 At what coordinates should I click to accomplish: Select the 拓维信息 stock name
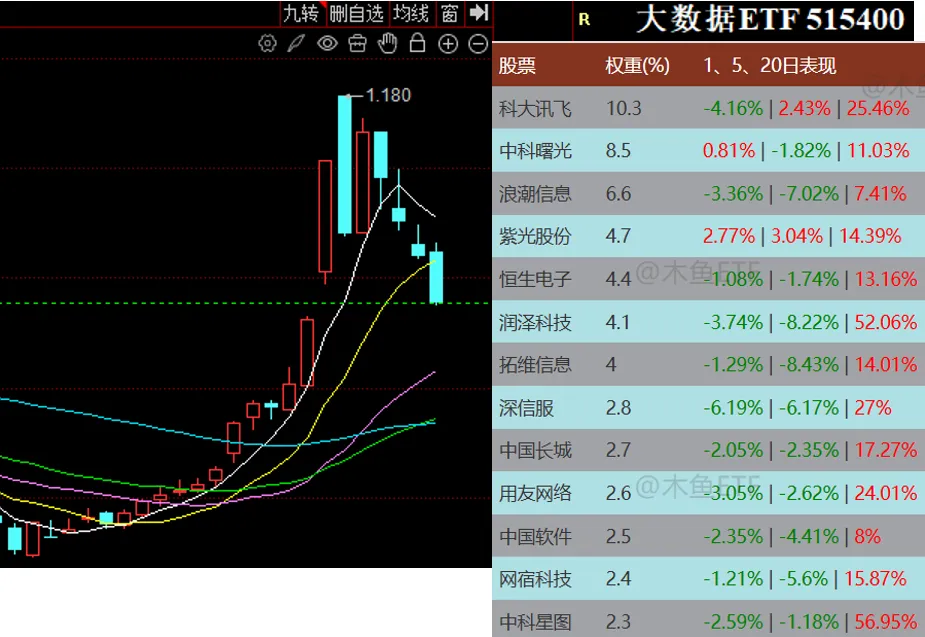[x=535, y=365]
